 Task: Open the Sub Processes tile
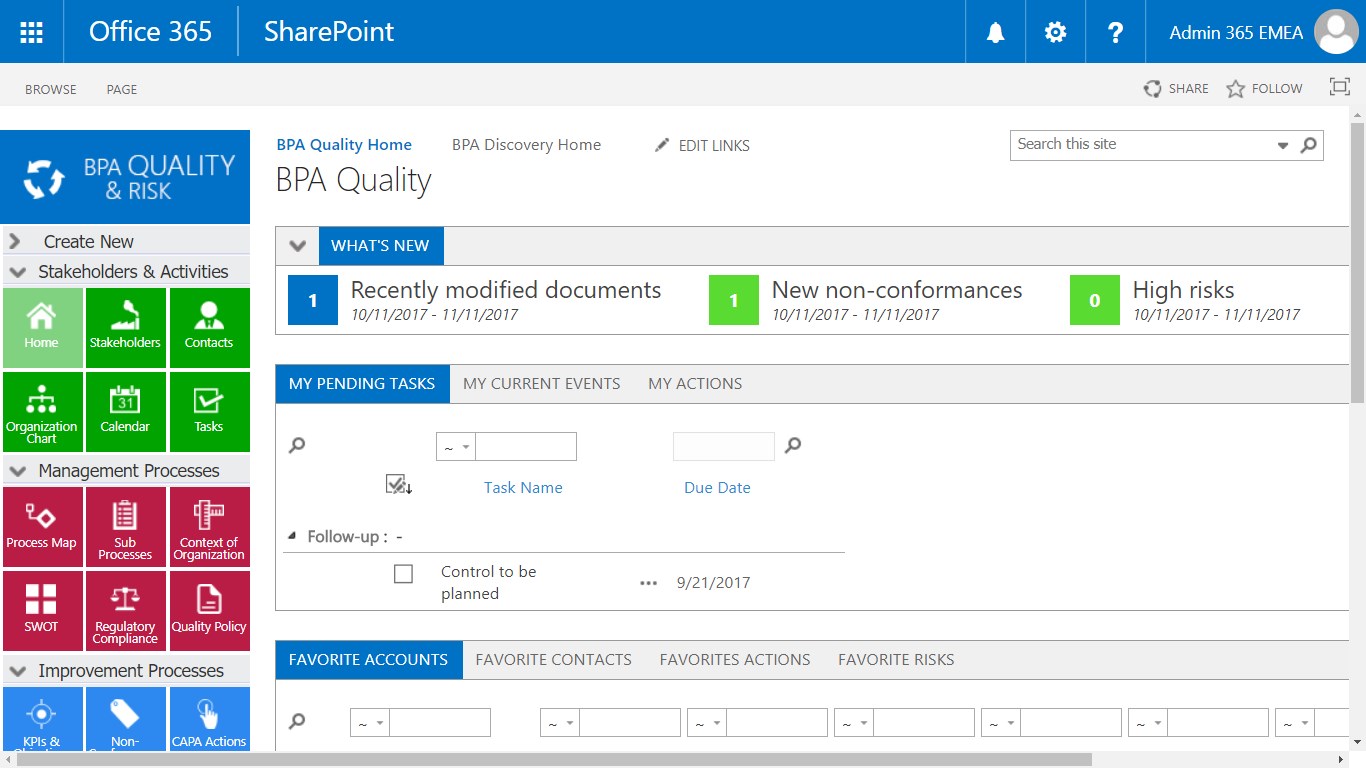coord(125,527)
